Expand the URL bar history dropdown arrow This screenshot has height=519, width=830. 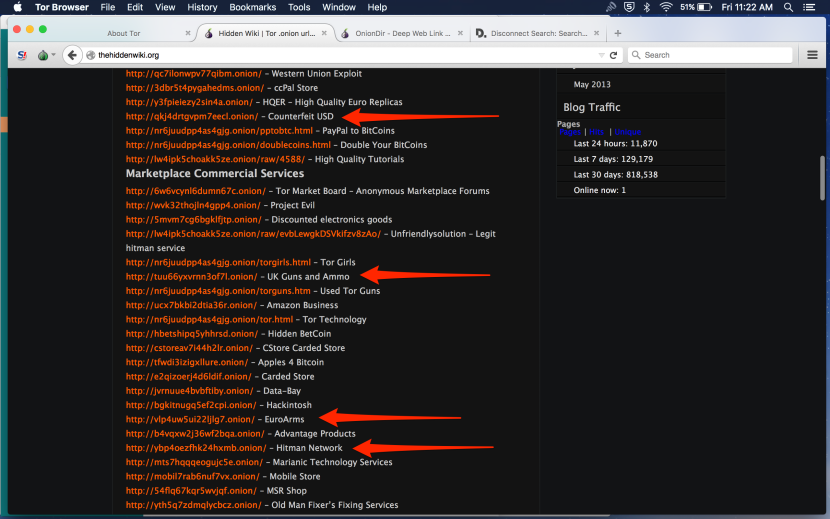click(x=601, y=55)
